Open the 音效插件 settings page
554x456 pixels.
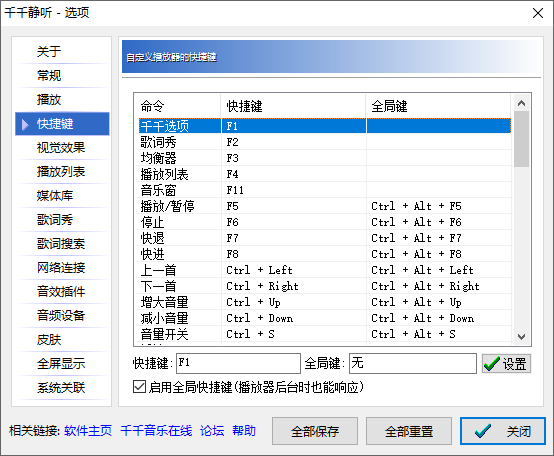pos(62,292)
